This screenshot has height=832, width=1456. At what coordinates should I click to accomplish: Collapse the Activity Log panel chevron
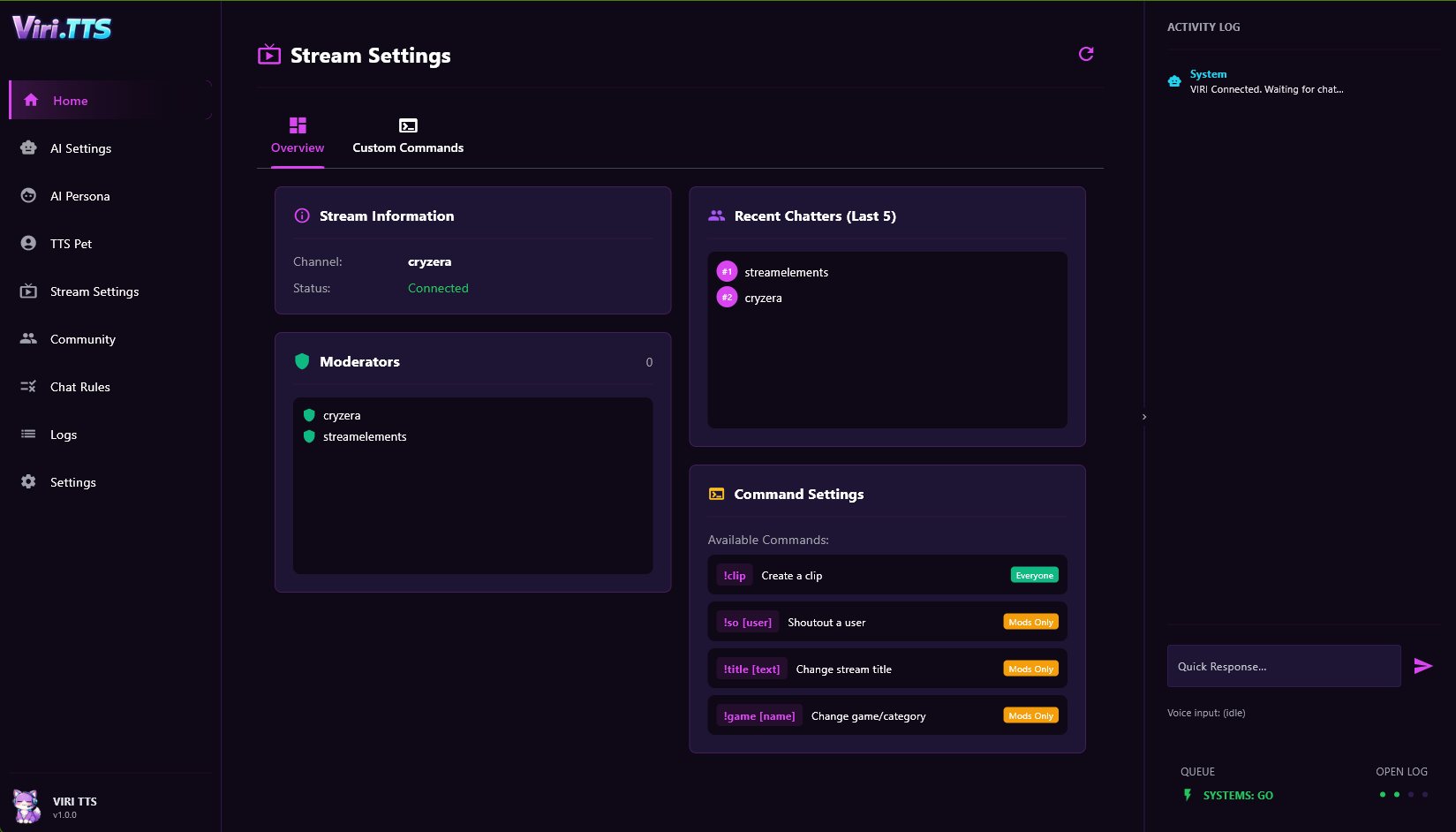(x=1143, y=416)
